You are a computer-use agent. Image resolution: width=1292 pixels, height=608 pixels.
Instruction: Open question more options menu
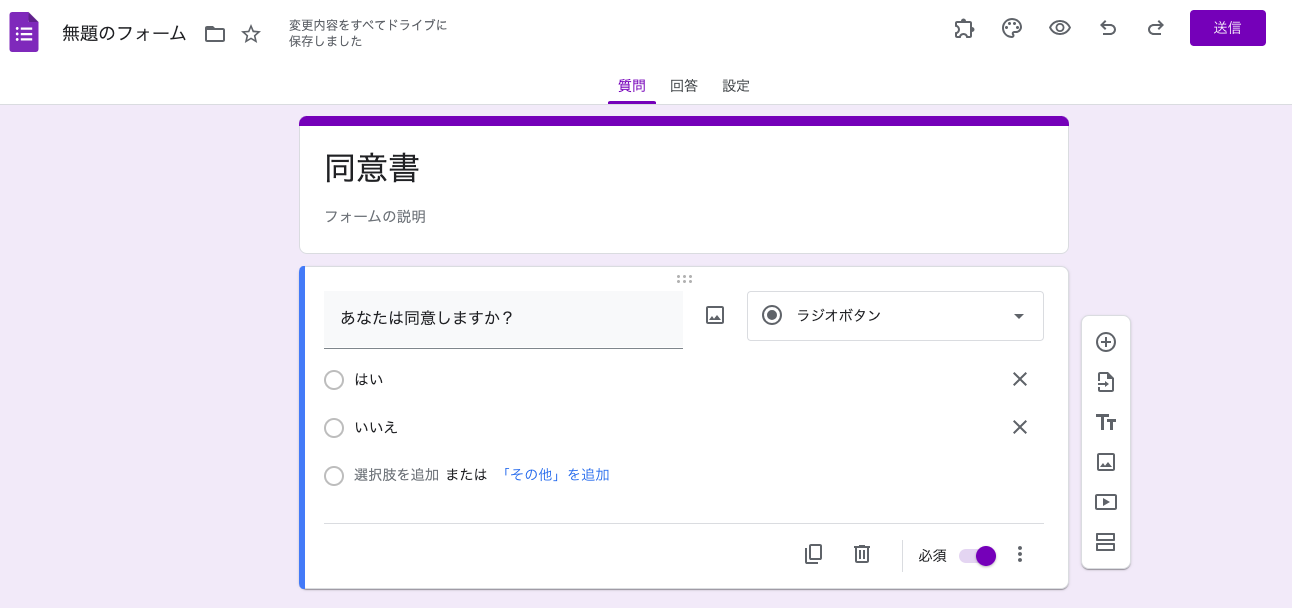pyautogui.click(x=1020, y=554)
